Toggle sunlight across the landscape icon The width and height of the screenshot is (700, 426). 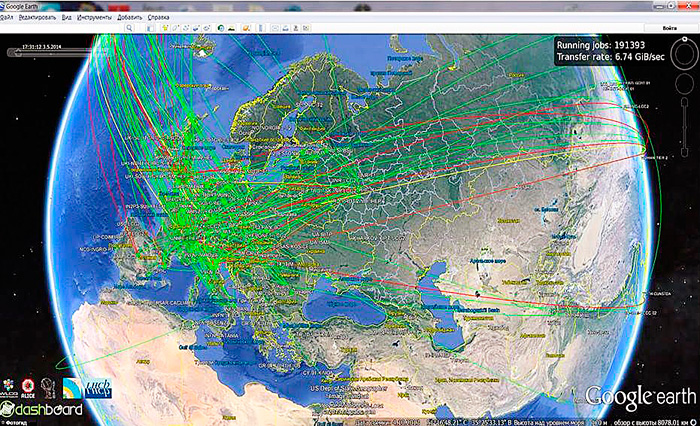(231, 28)
